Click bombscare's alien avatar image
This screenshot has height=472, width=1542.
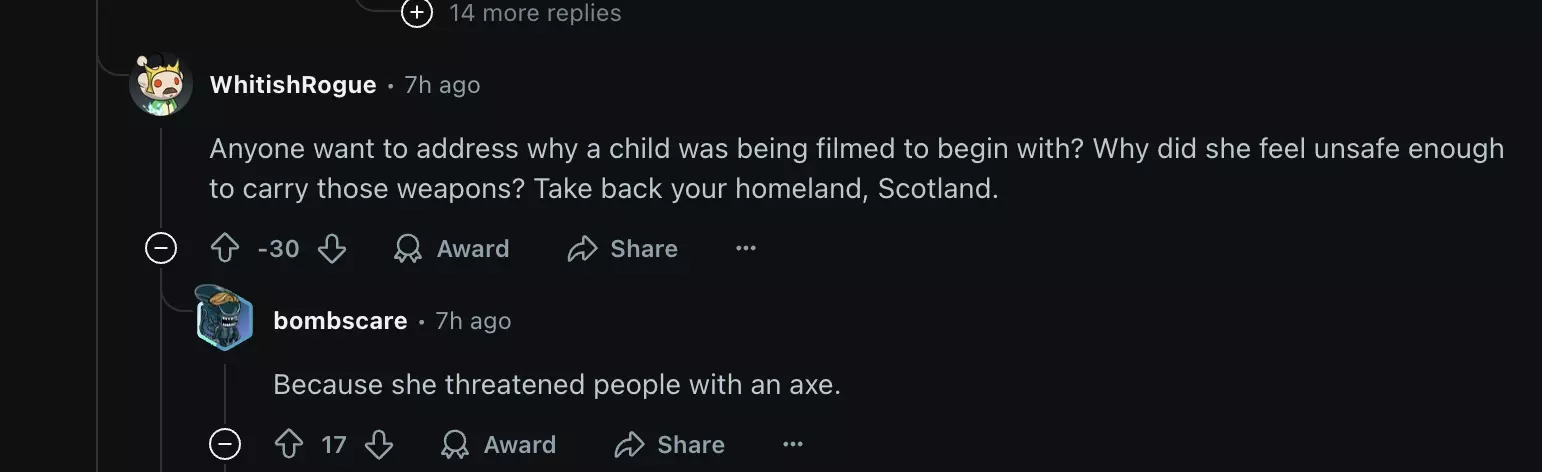224,318
